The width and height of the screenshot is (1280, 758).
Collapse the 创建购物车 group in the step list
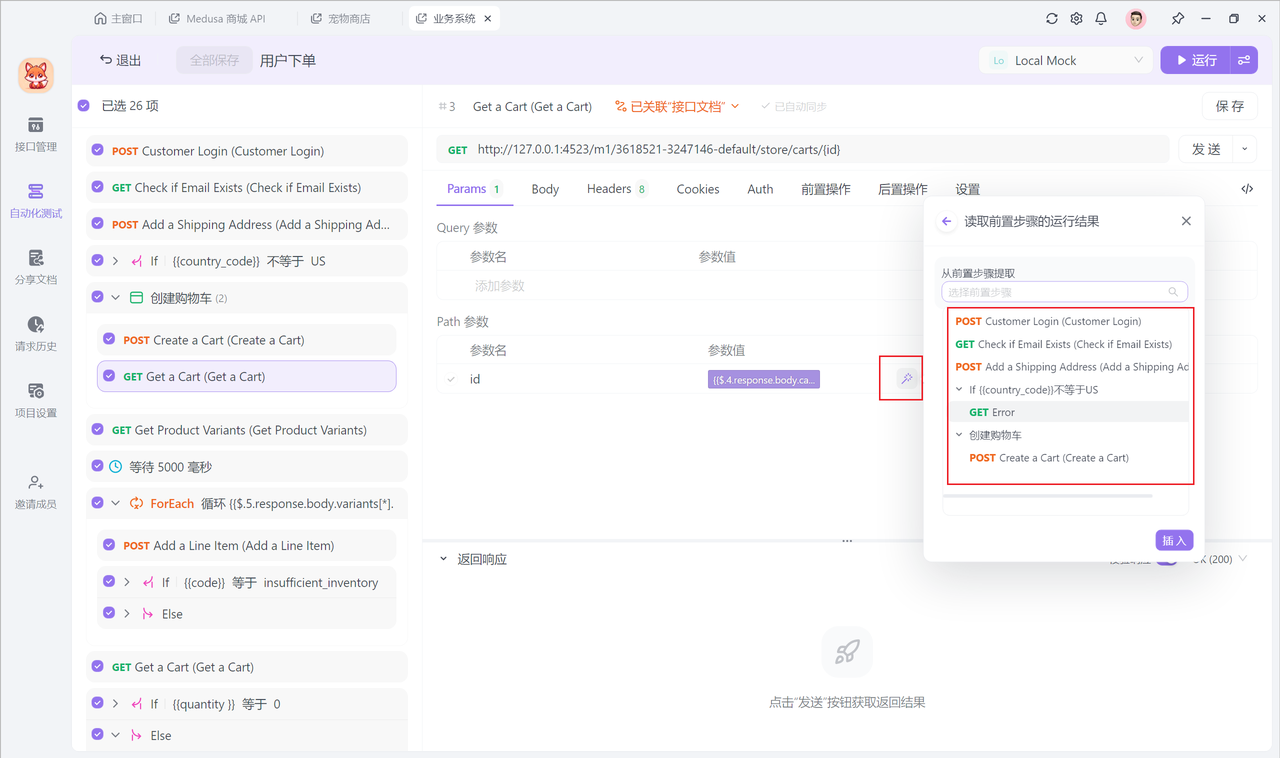116,298
